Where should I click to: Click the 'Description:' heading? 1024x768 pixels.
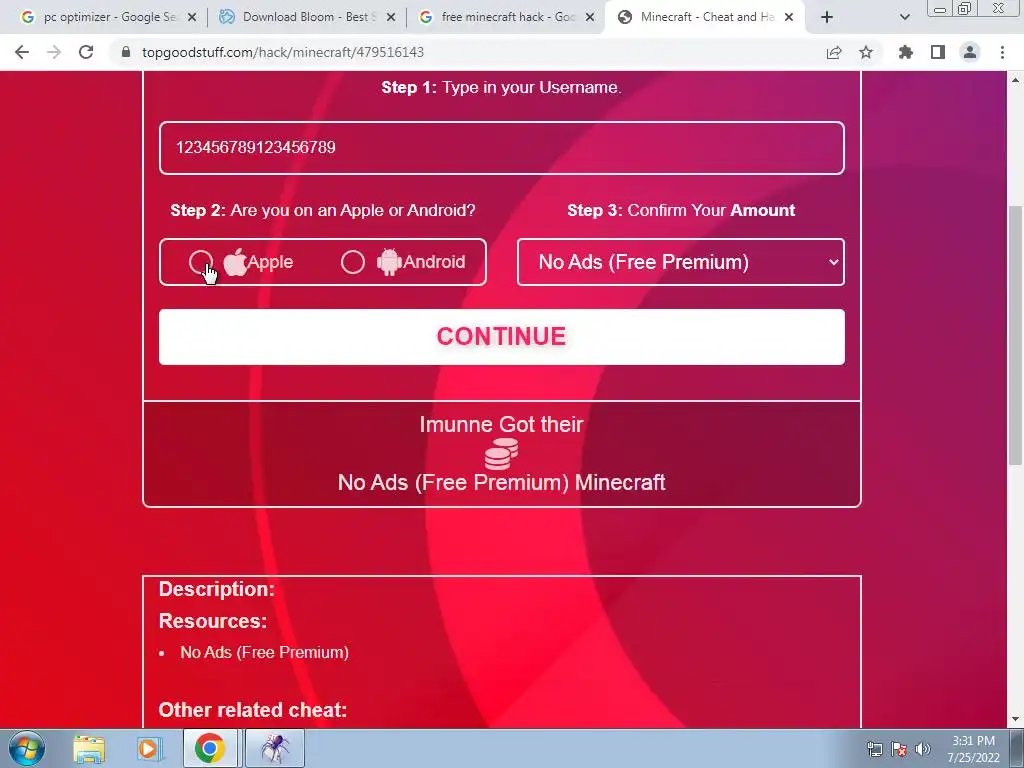coord(217,589)
